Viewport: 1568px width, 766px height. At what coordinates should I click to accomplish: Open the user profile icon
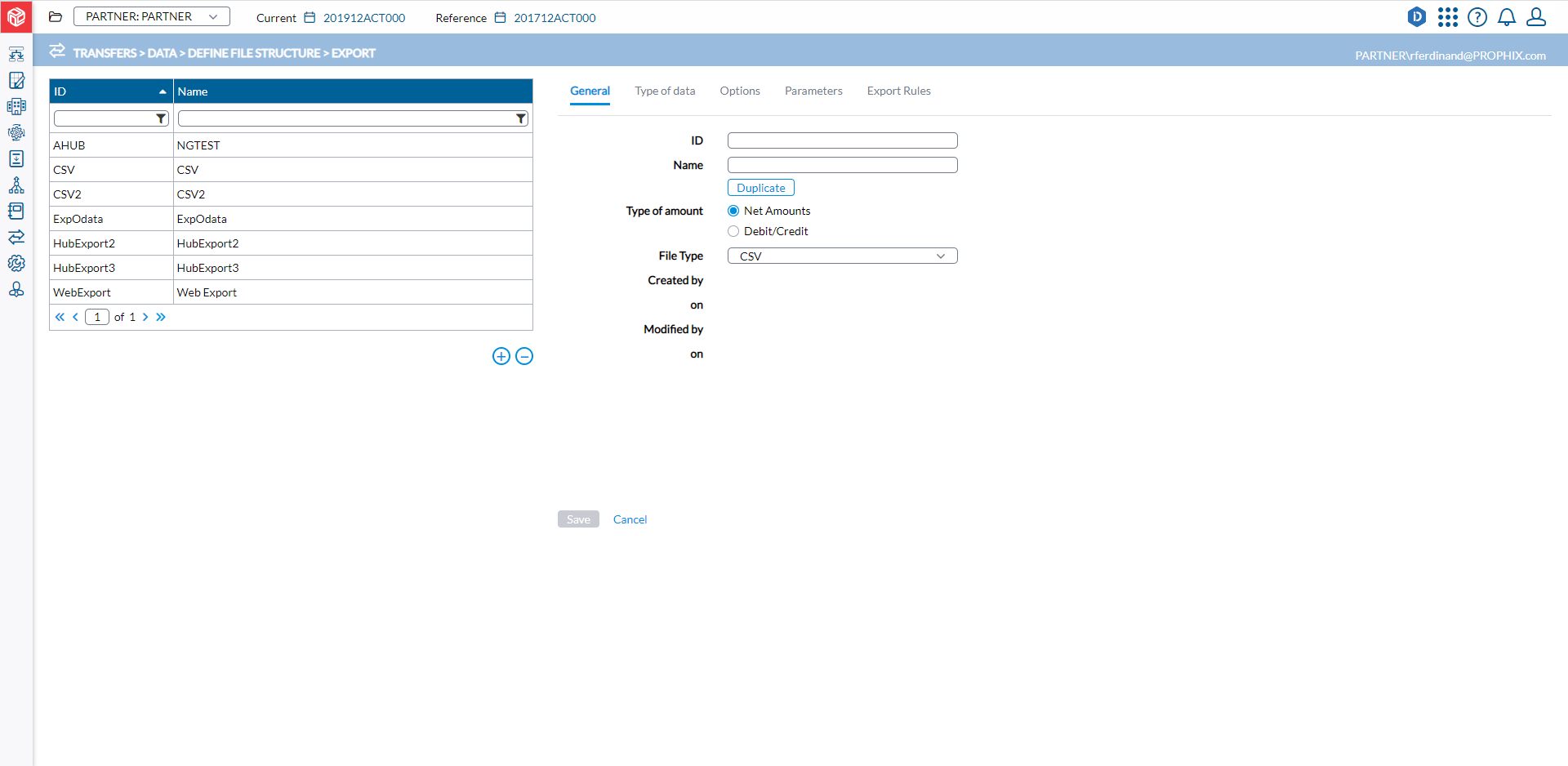[x=1536, y=17]
